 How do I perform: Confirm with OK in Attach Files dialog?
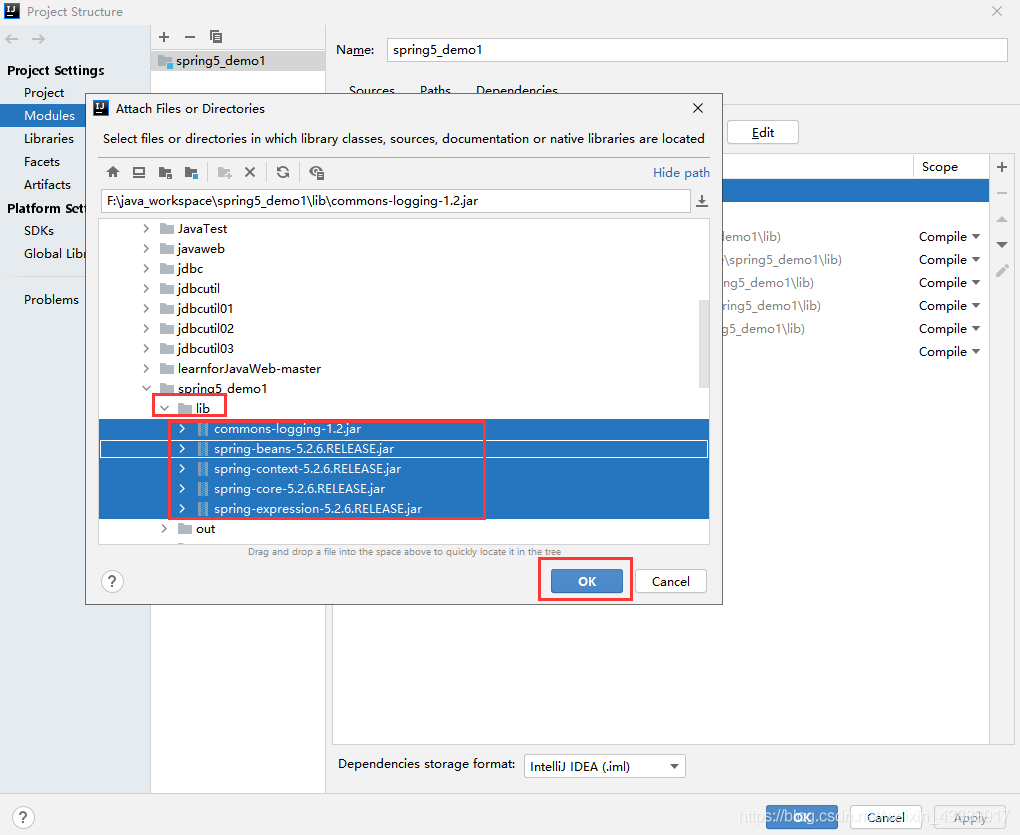coord(587,581)
